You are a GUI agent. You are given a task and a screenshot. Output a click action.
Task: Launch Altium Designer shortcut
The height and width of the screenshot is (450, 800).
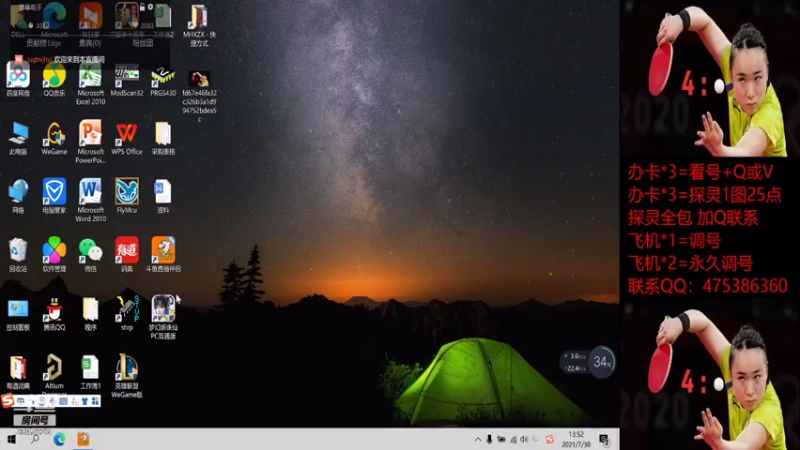[54, 374]
